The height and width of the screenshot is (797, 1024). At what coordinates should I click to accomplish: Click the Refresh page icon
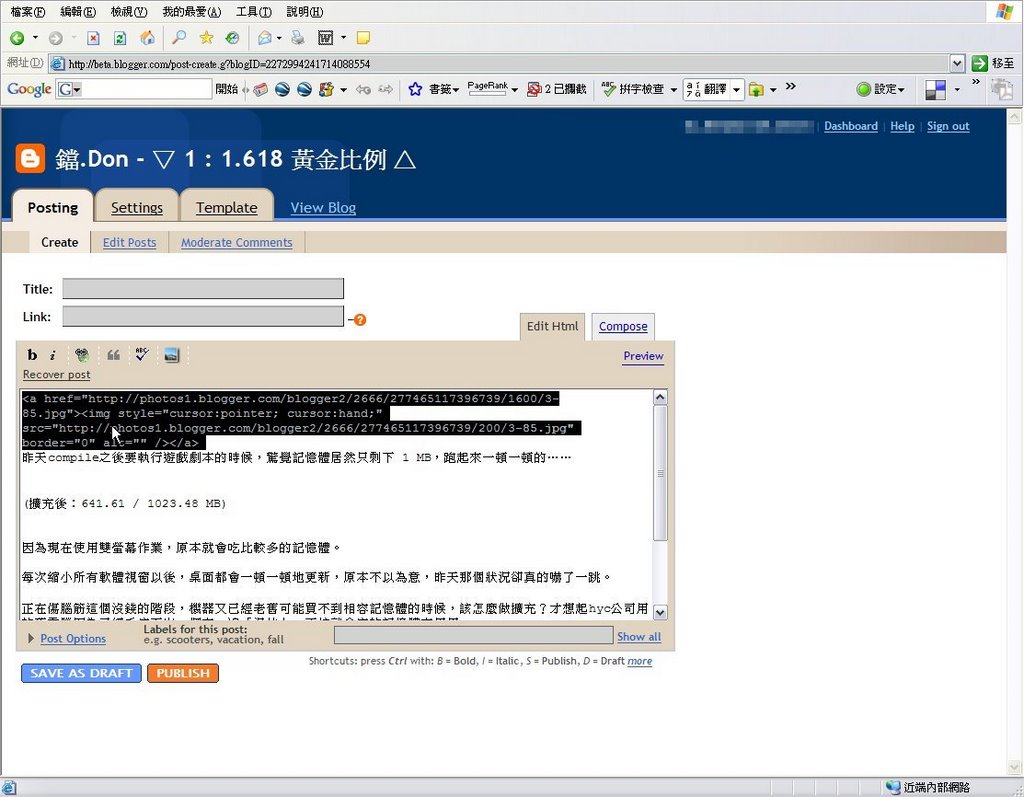pyautogui.click(x=120, y=38)
